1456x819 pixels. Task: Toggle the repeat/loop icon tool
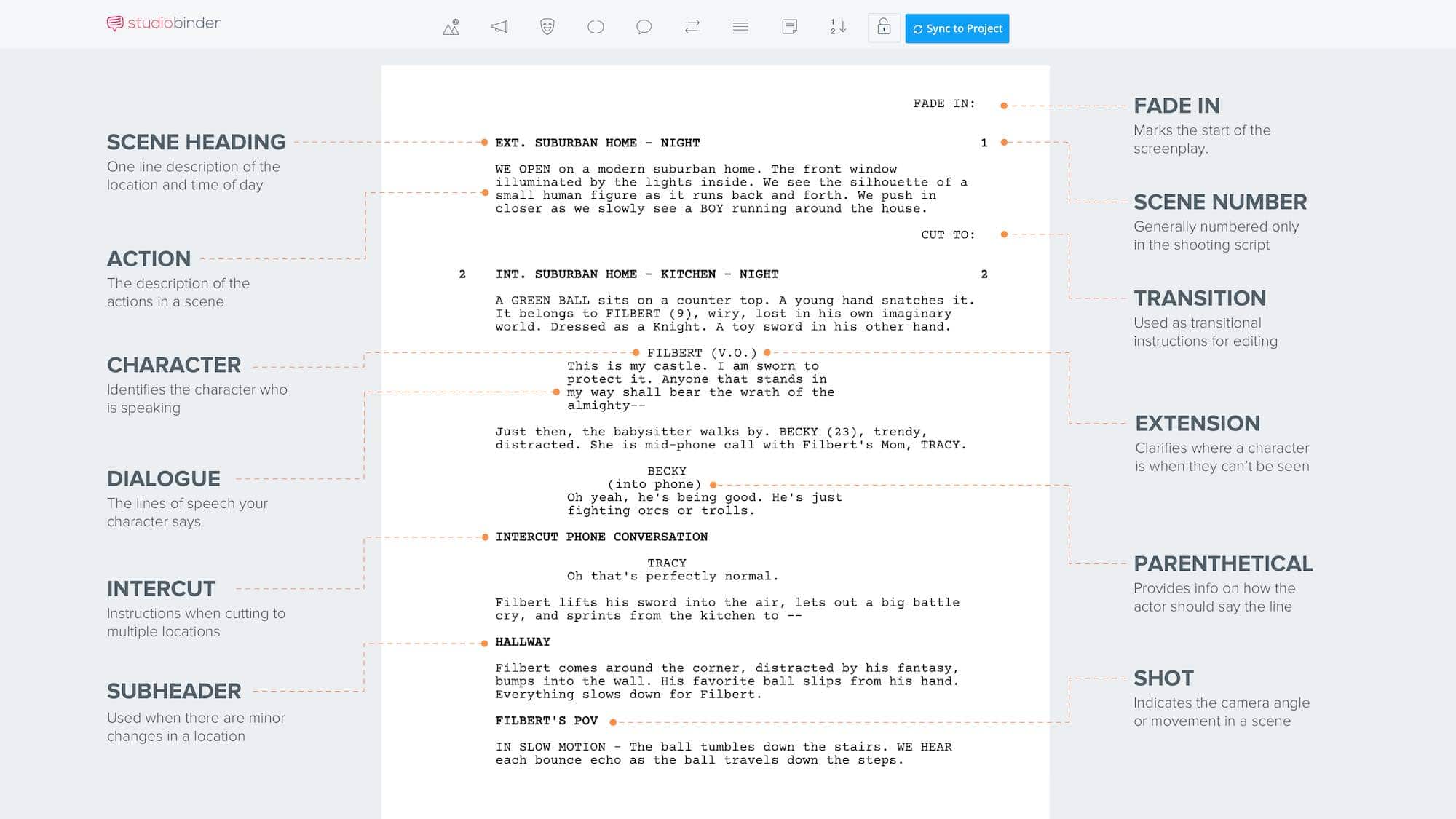coord(692,28)
